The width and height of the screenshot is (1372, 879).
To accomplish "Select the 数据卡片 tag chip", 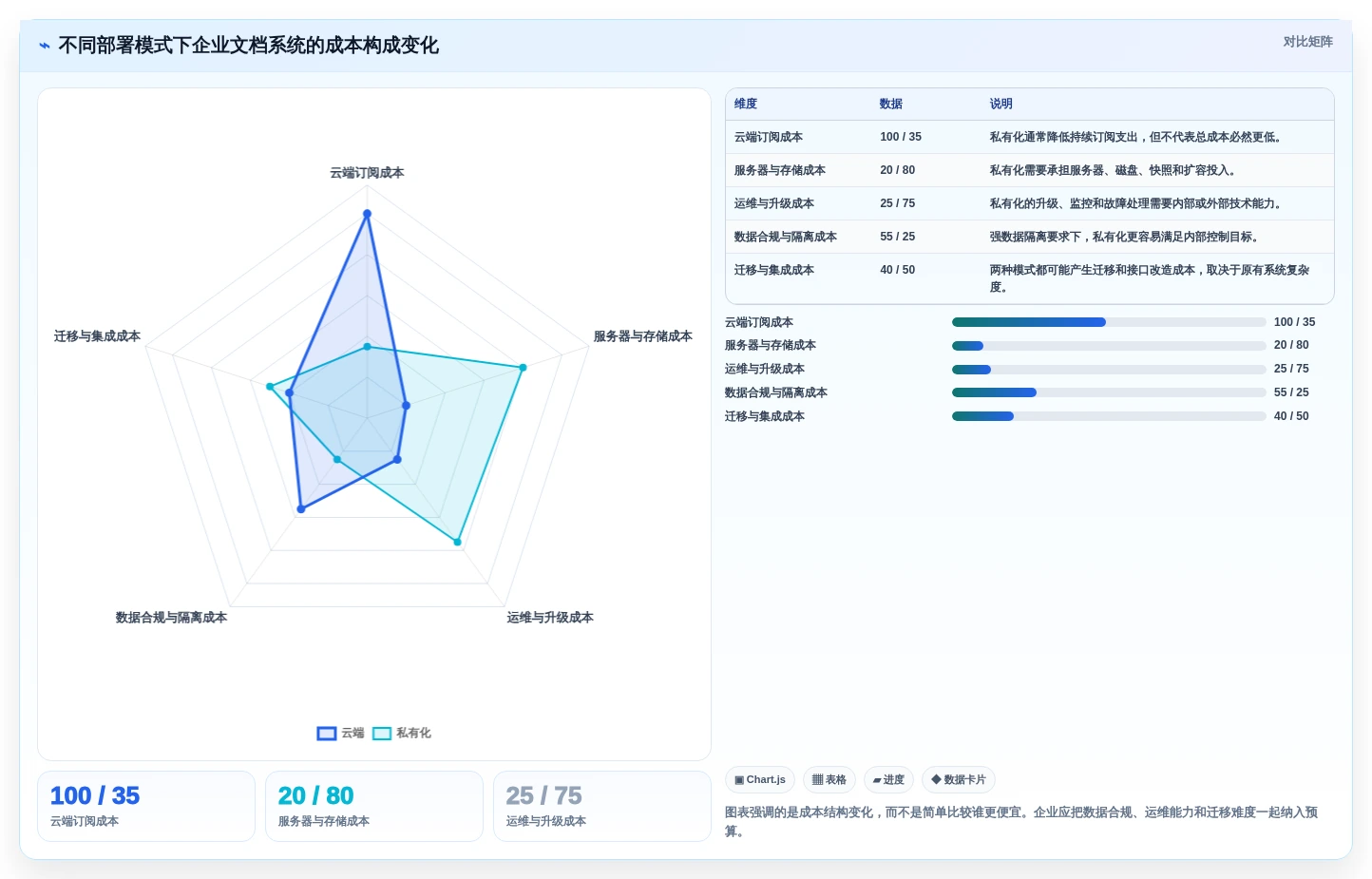I will (x=959, y=780).
